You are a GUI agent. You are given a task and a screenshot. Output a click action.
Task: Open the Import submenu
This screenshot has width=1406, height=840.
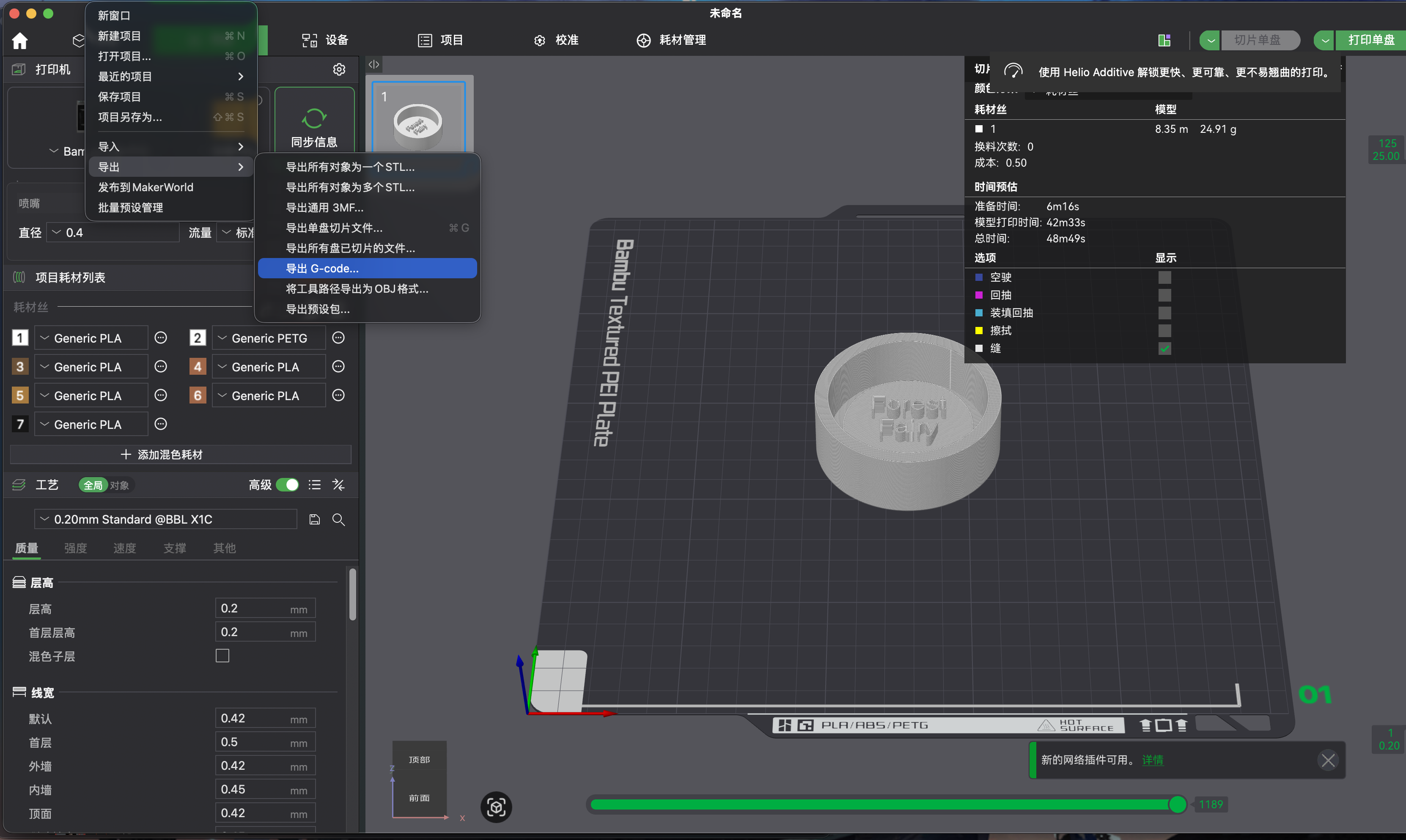tap(170, 147)
